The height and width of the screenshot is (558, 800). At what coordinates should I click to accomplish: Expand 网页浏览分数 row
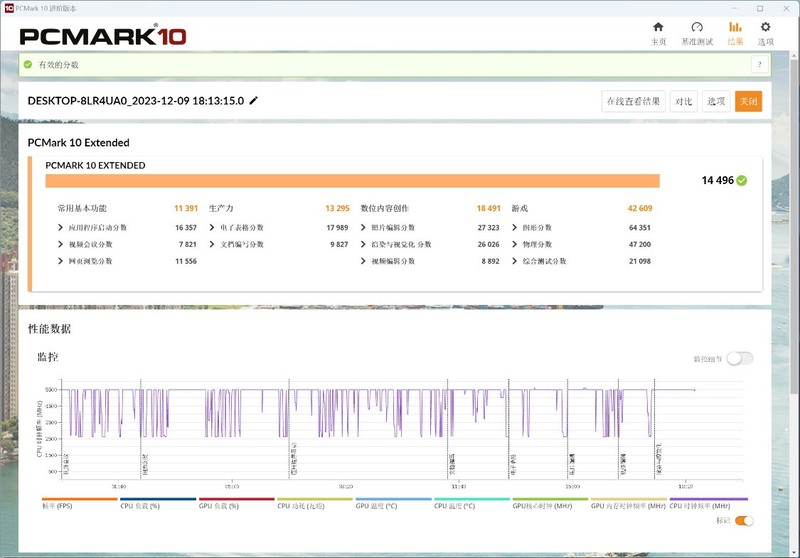click(60, 261)
